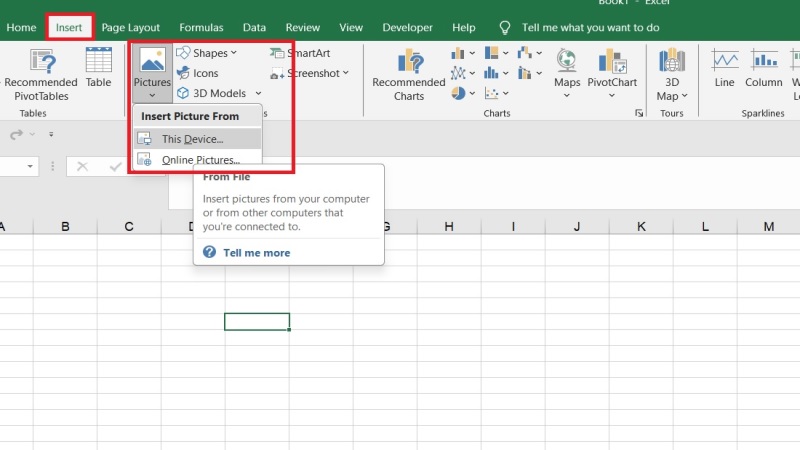
Task: Click the 'Tours' group label
Action: tap(671, 113)
